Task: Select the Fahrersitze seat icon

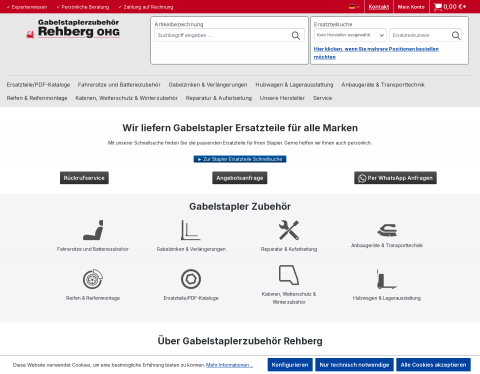Action: [93, 230]
